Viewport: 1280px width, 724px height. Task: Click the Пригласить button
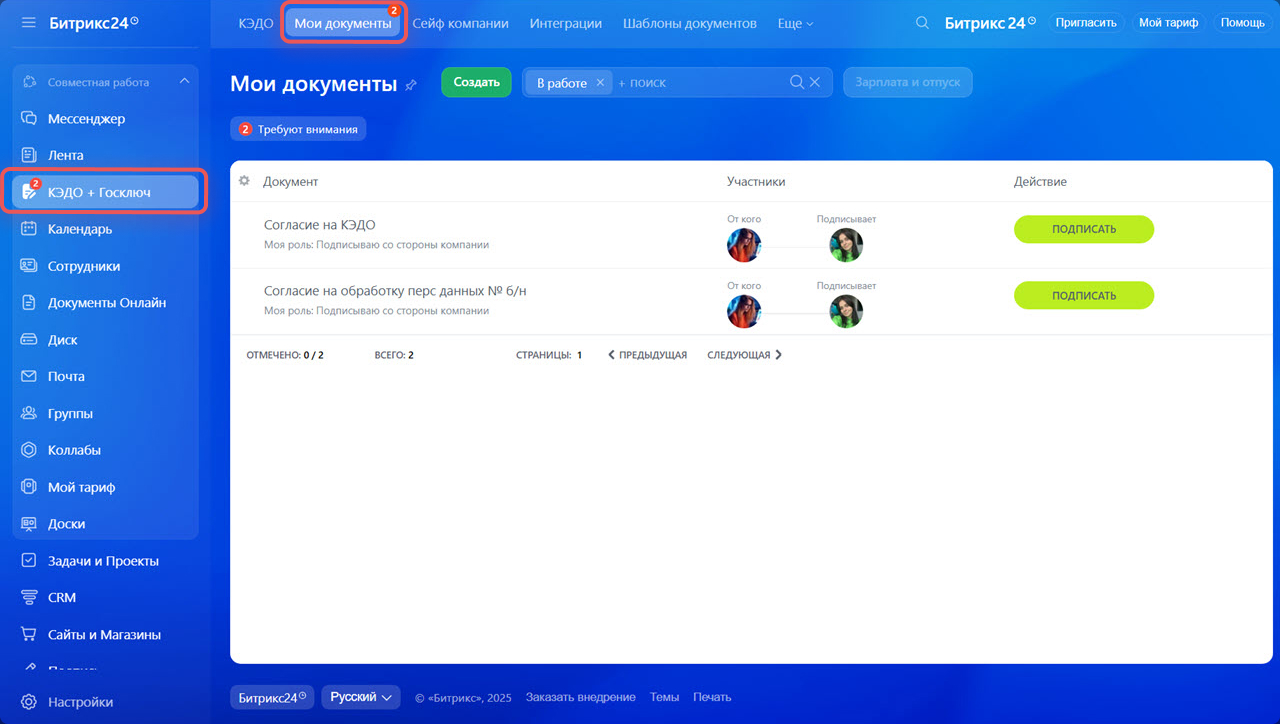1086,22
